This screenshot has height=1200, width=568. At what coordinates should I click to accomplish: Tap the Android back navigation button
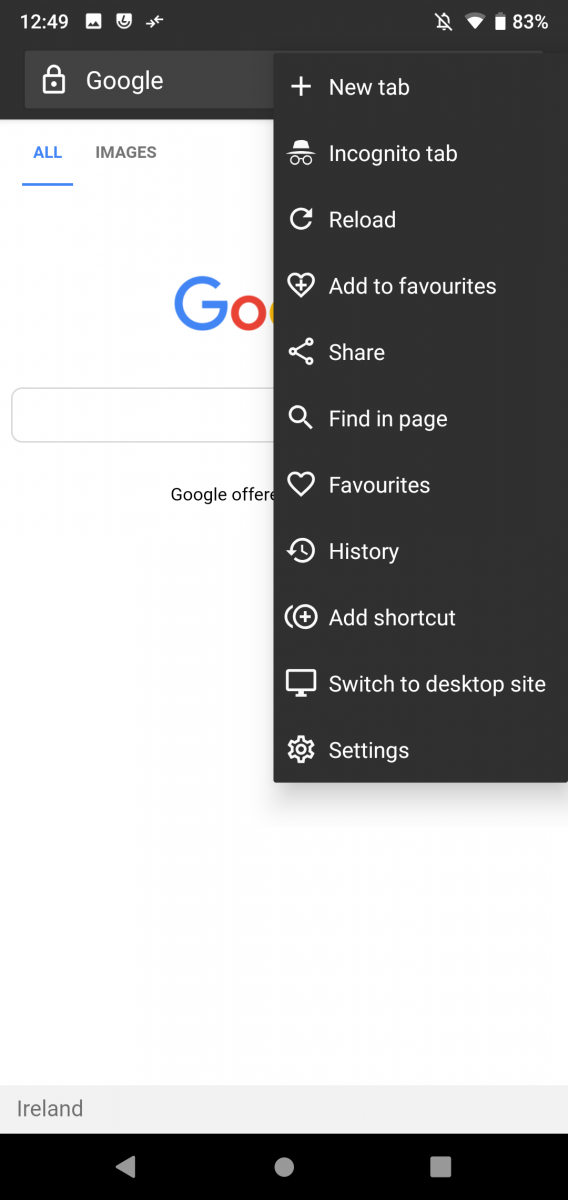(x=126, y=1166)
